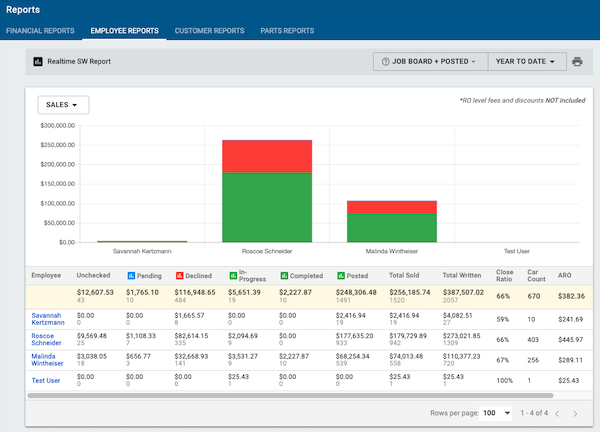Click the Total Sold column header
The image size is (600, 432).
coord(404,276)
